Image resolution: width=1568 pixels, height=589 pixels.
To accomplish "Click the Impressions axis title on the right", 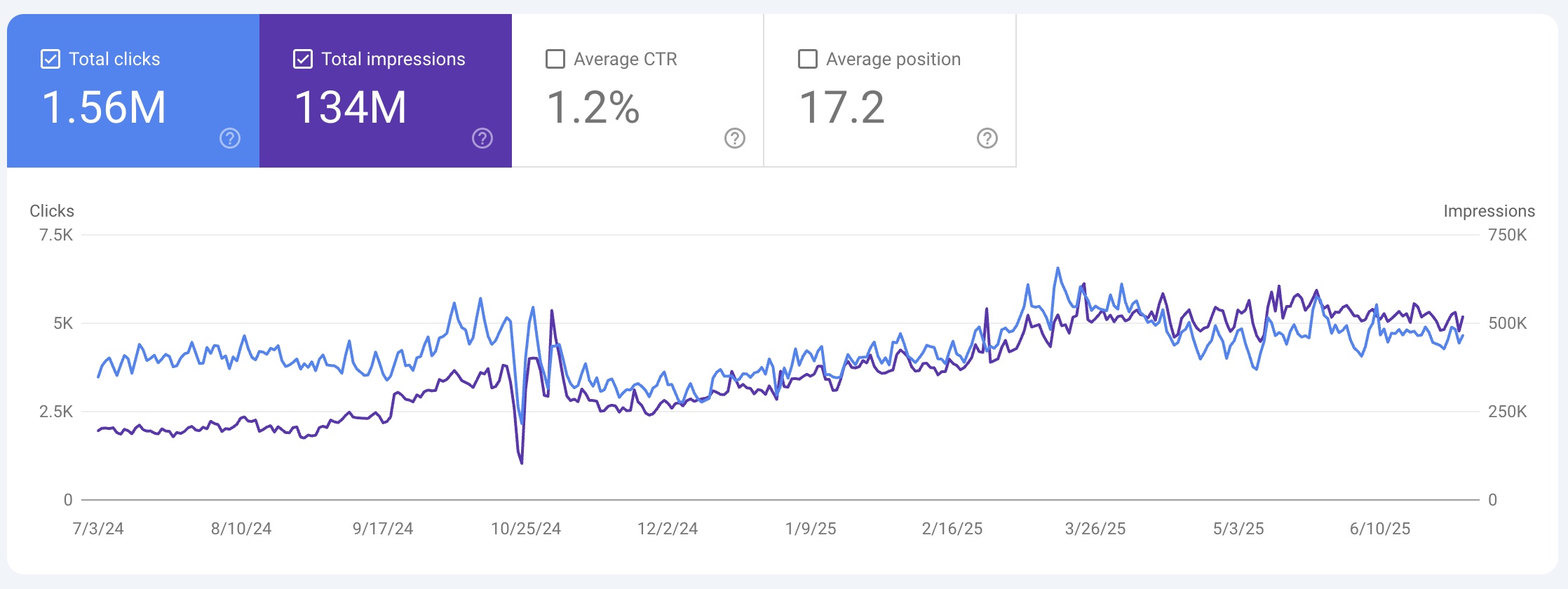I will tap(1489, 211).
